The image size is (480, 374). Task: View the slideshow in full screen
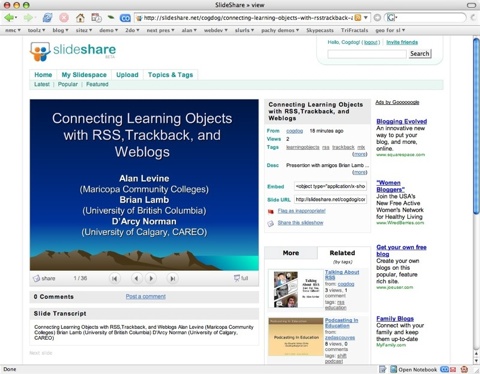[x=241, y=278]
